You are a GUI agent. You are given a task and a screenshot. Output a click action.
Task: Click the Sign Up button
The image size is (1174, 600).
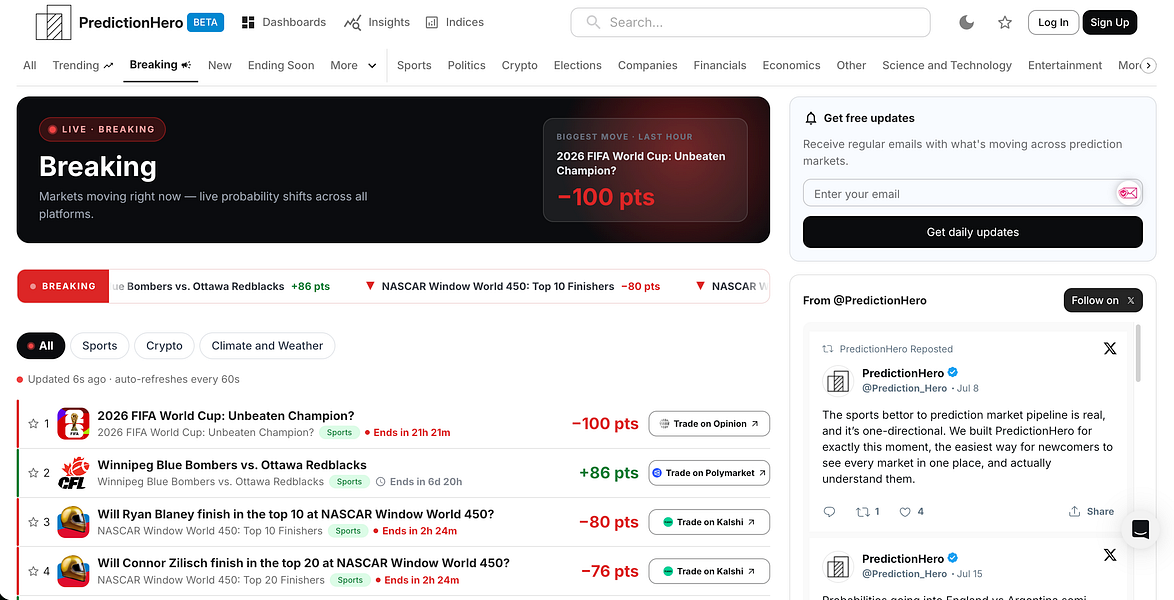pyautogui.click(x=1110, y=22)
